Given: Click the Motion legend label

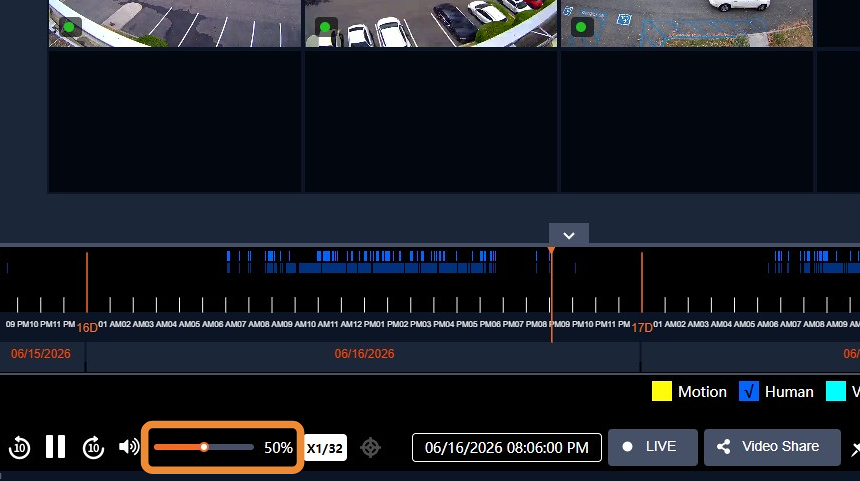Looking at the screenshot, I should (702, 392).
